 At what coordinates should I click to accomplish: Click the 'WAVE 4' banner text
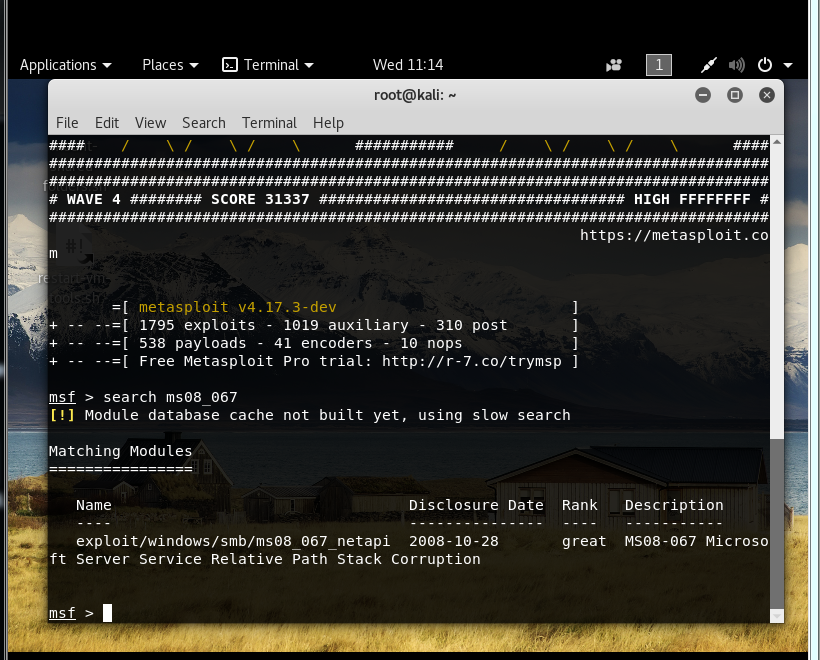click(94, 199)
